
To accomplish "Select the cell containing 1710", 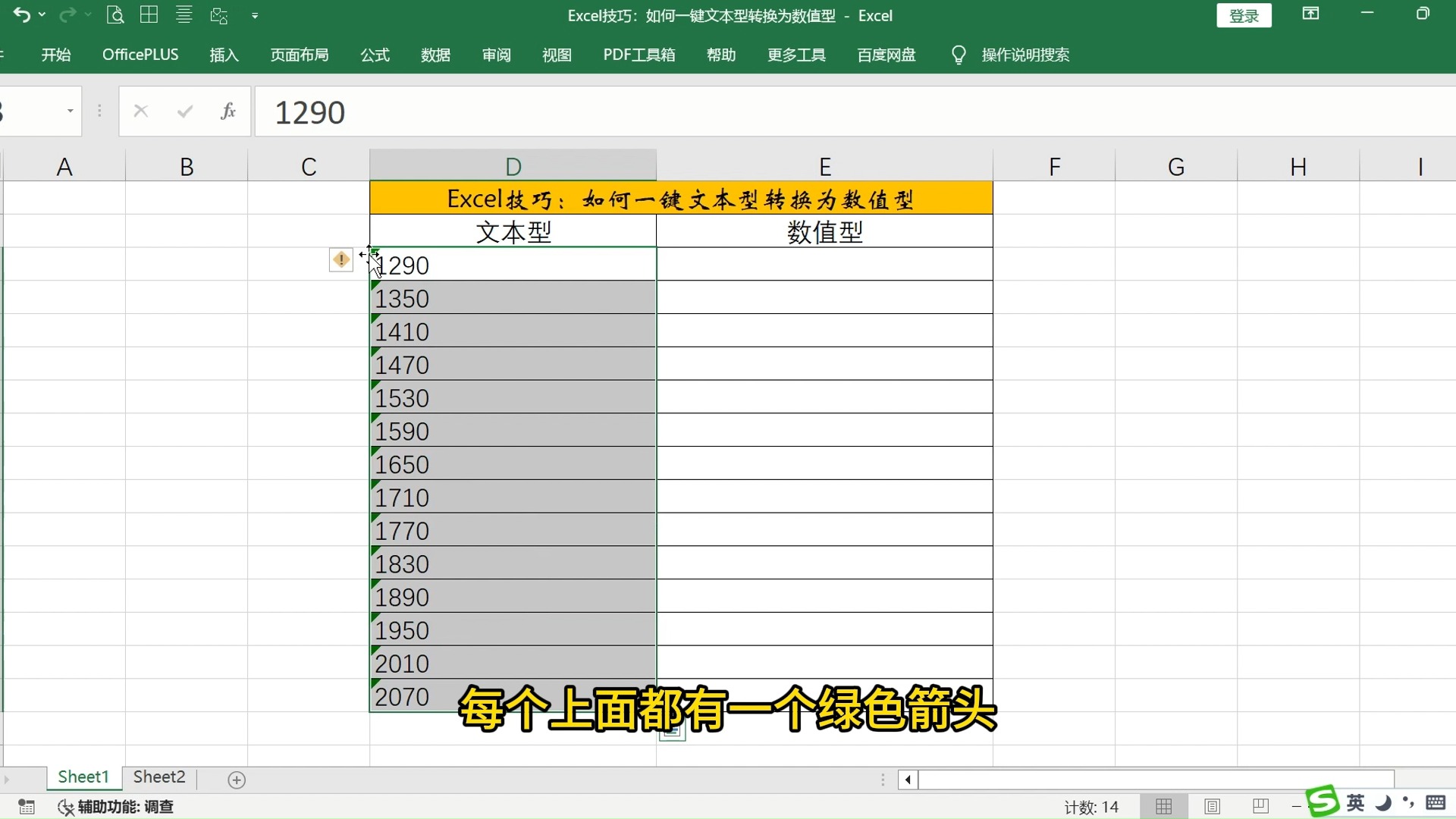I will 513,497.
